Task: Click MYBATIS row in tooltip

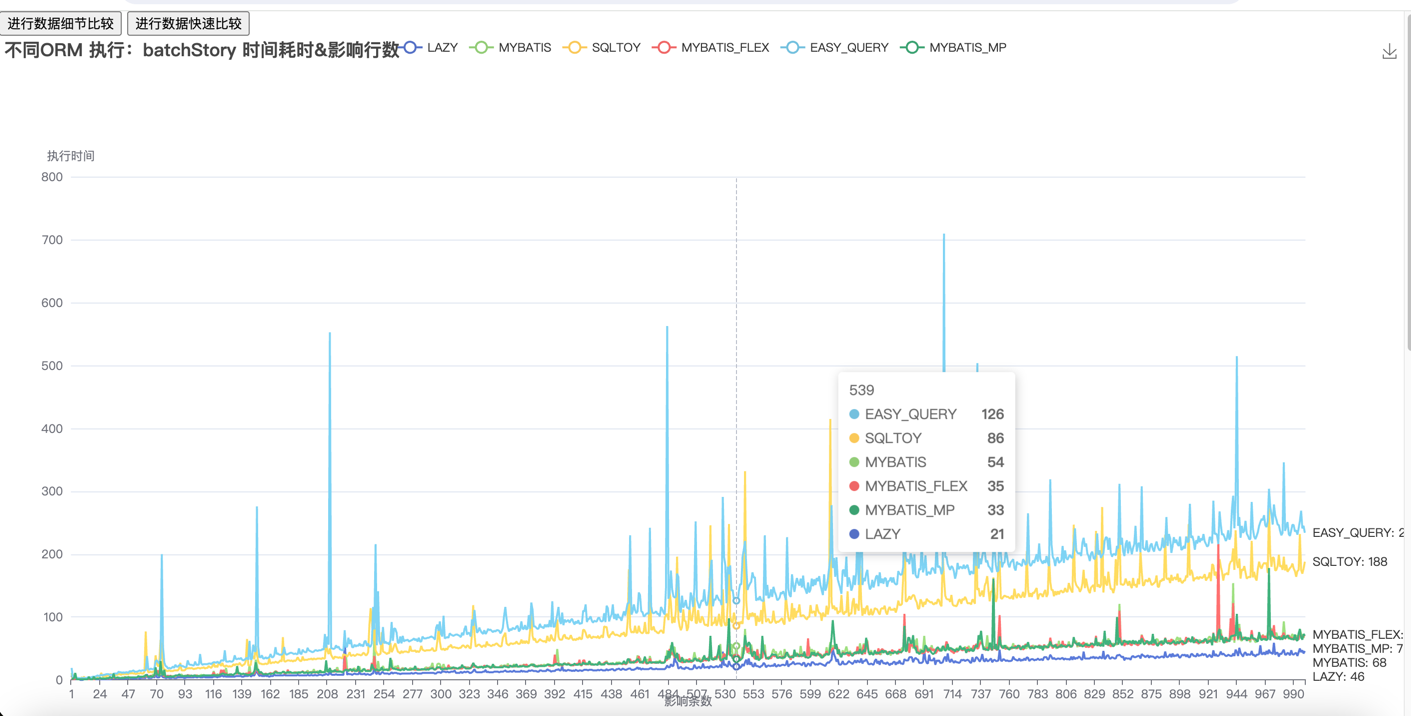Action: (x=926, y=462)
